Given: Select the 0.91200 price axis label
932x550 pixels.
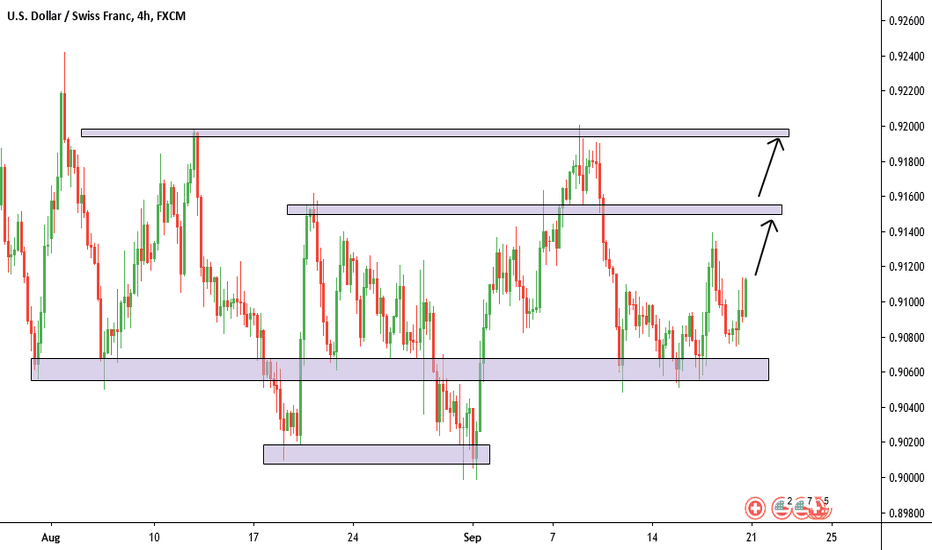Looking at the screenshot, I should (x=906, y=266).
